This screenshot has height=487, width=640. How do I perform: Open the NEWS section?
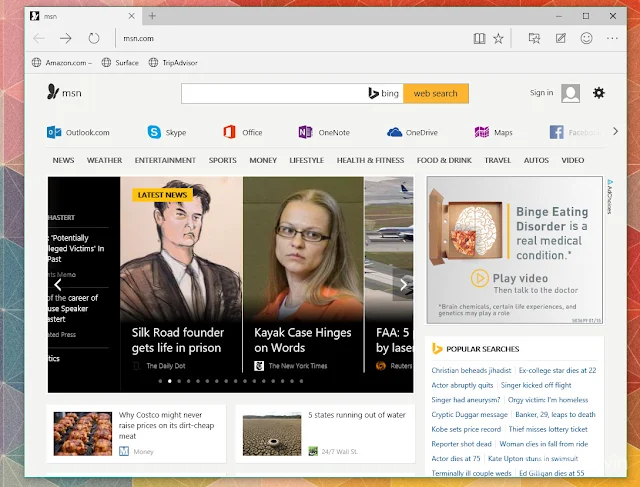(x=63, y=160)
